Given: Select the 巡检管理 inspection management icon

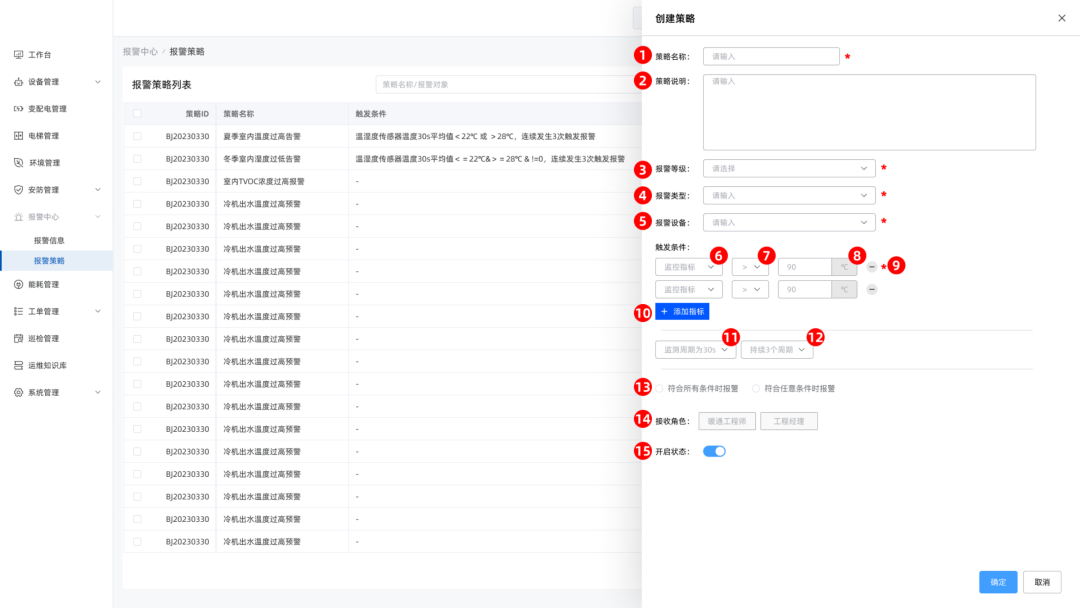Looking at the screenshot, I should 16,337.
